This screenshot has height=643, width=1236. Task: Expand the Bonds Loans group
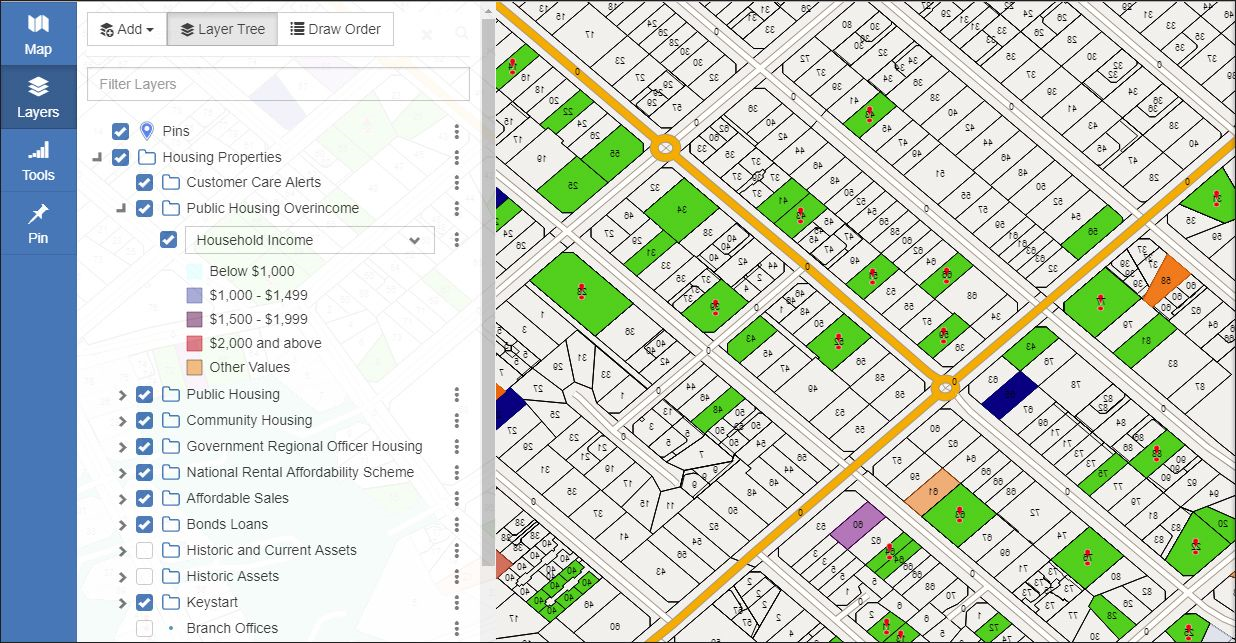122,524
